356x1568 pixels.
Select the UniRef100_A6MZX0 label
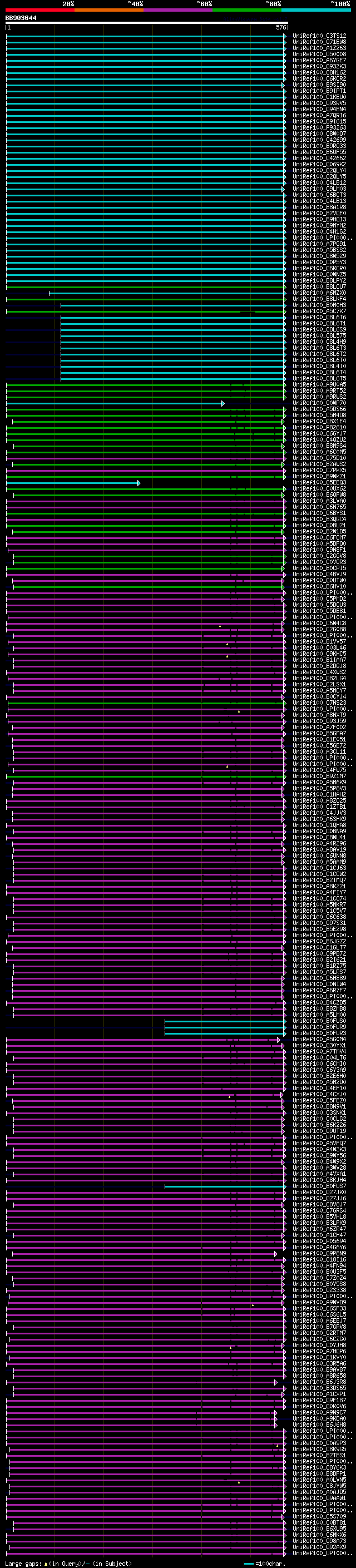coord(319,293)
